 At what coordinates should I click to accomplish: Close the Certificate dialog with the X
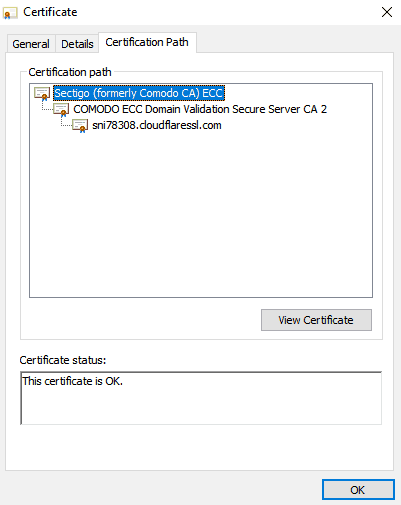click(x=387, y=12)
